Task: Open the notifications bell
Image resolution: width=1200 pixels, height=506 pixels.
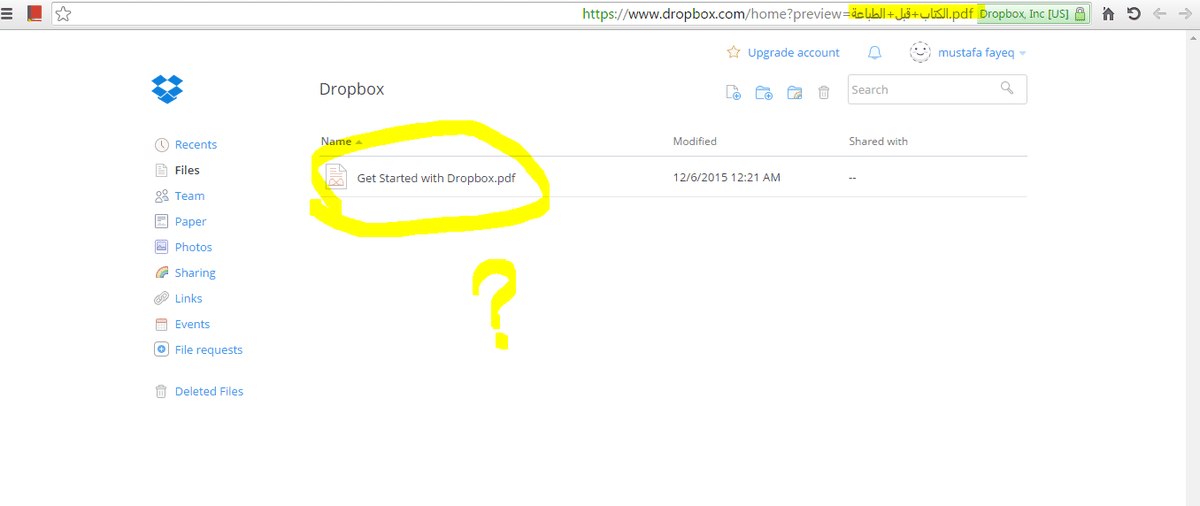Action: pos(875,53)
